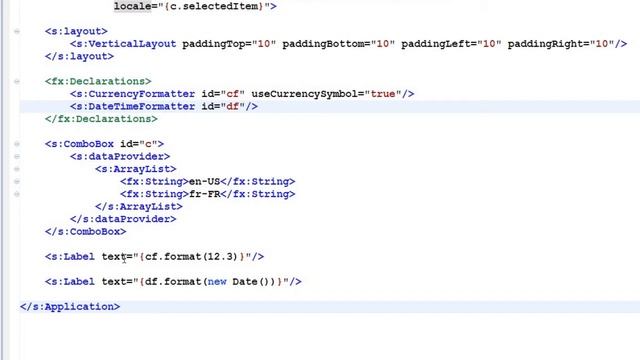Click the id="df" attribute

coord(223,107)
